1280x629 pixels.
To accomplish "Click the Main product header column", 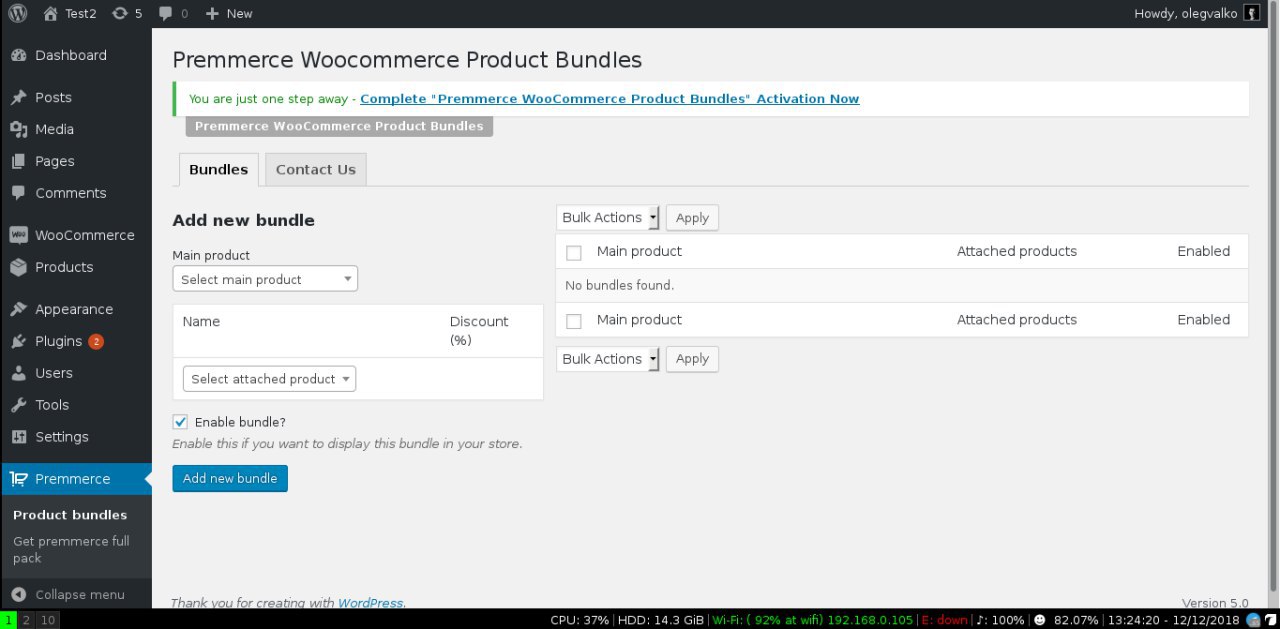I will (639, 251).
